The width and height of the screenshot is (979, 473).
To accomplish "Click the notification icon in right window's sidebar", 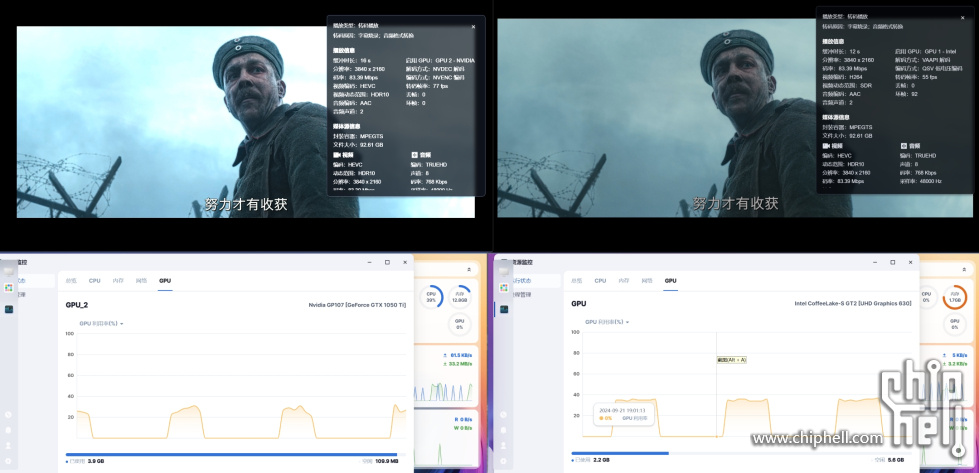I will coord(504,430).
